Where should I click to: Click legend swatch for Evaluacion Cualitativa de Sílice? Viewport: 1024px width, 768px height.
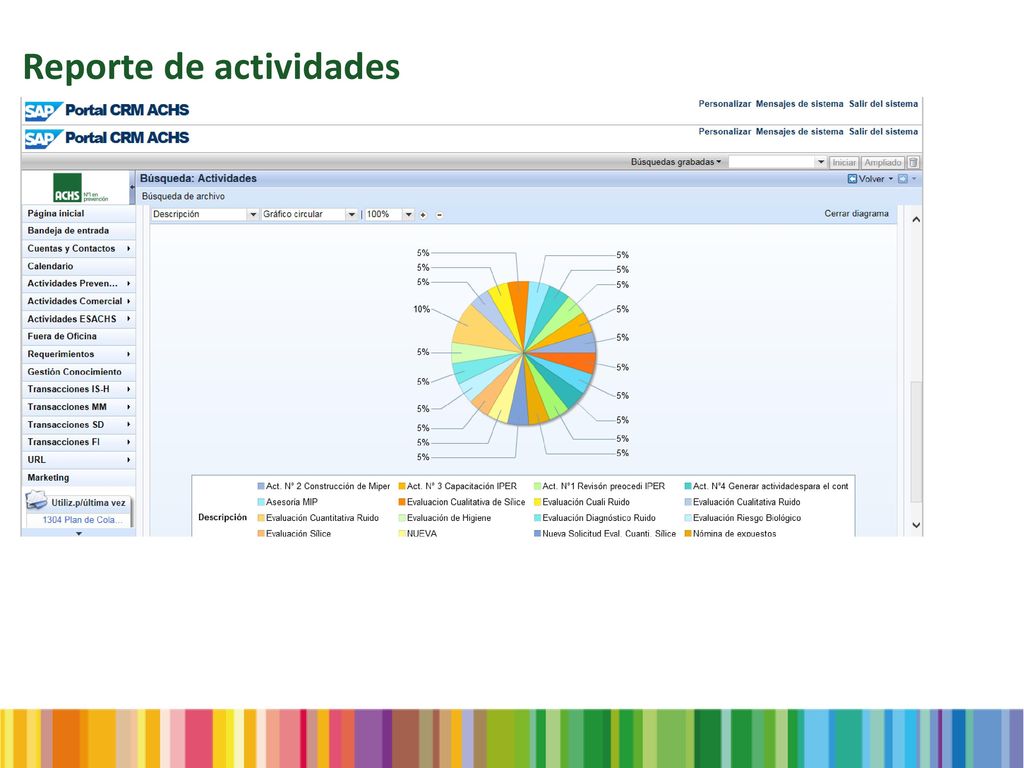[402, 502]
